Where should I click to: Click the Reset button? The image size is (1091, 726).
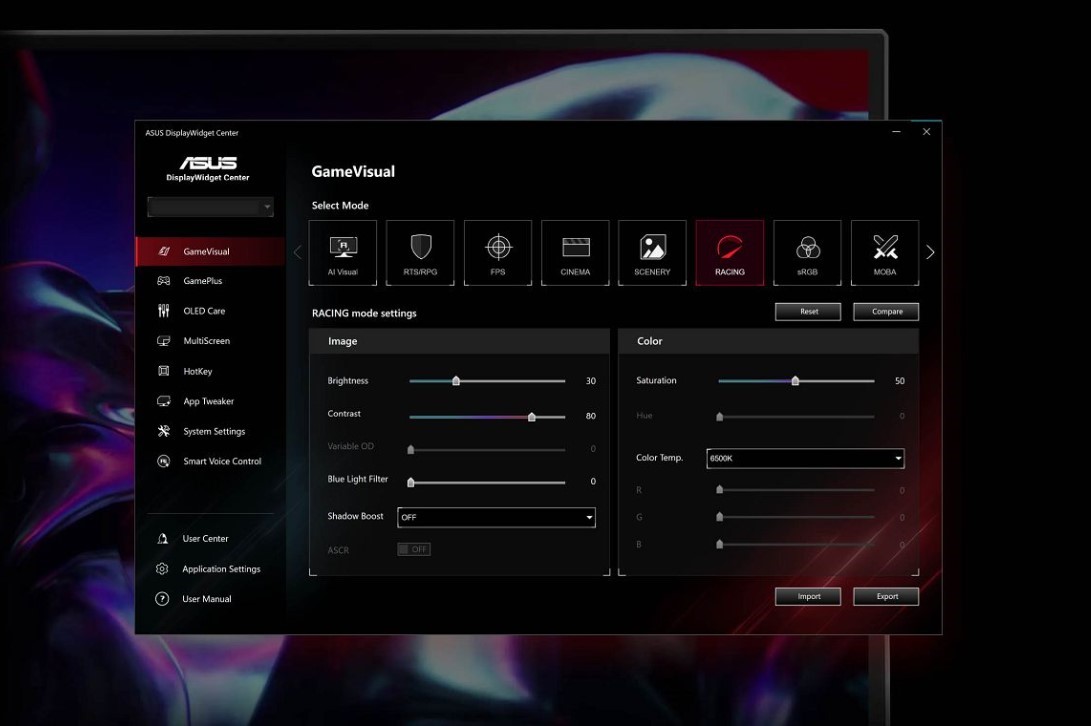(x=808, y=311)
